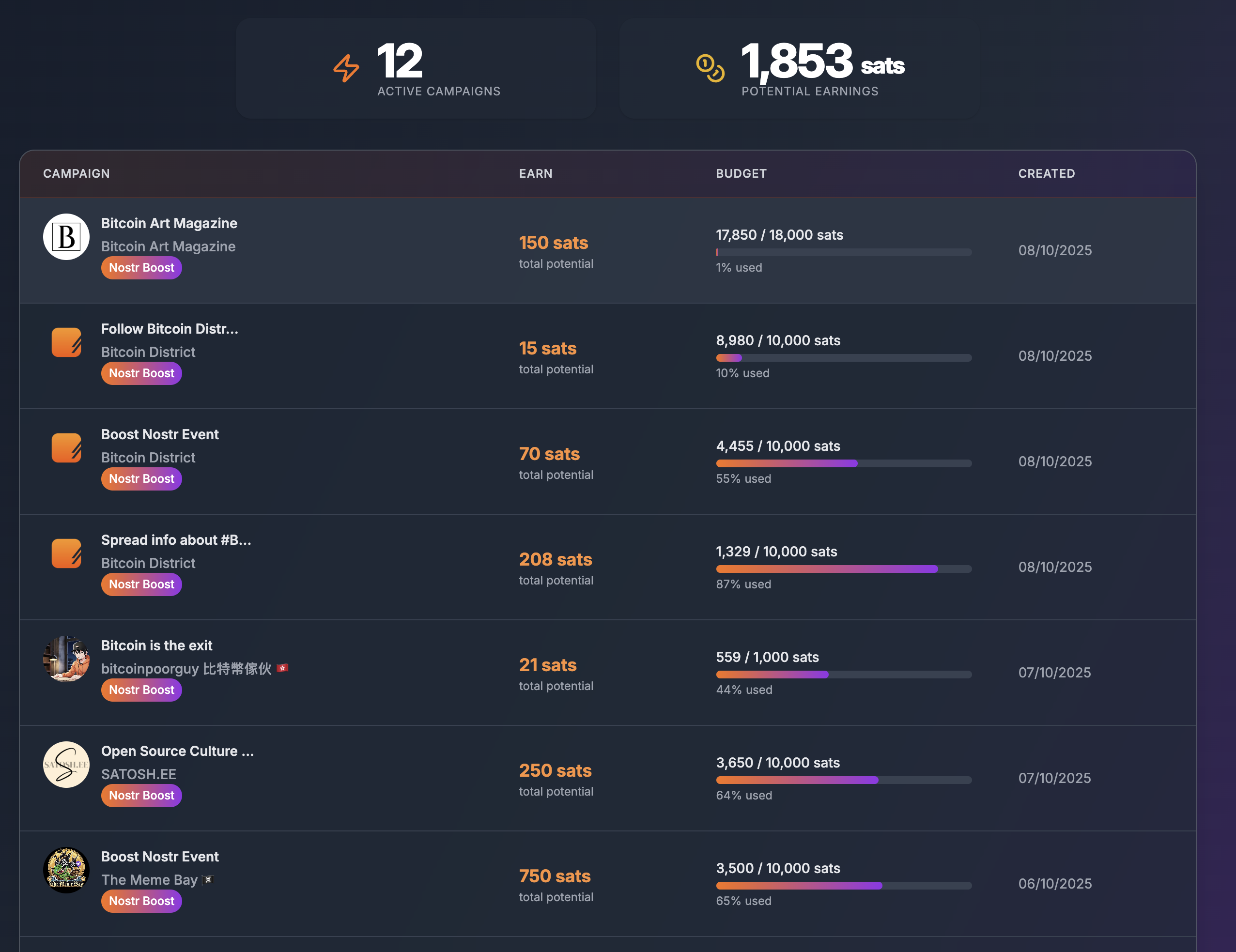Click Follow Bitcoin Distr... orange logo icon

[66, 342]
